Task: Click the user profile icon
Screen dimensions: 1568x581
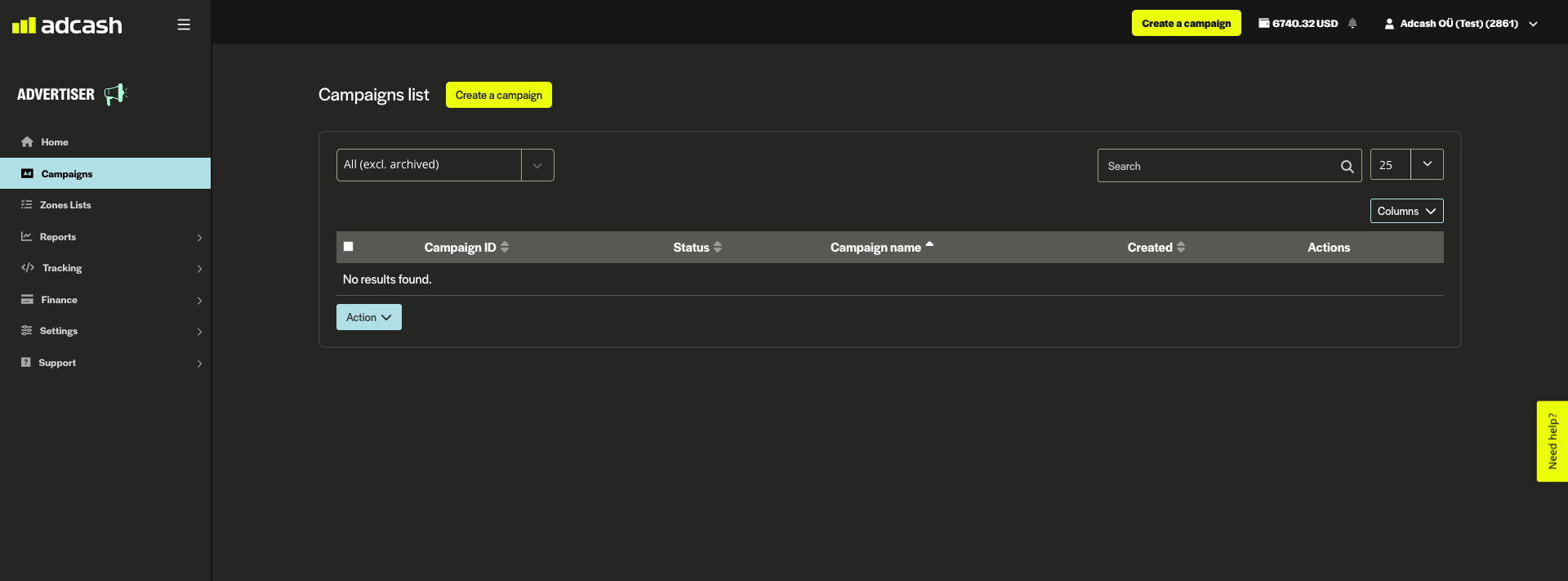Action: 1388,24
